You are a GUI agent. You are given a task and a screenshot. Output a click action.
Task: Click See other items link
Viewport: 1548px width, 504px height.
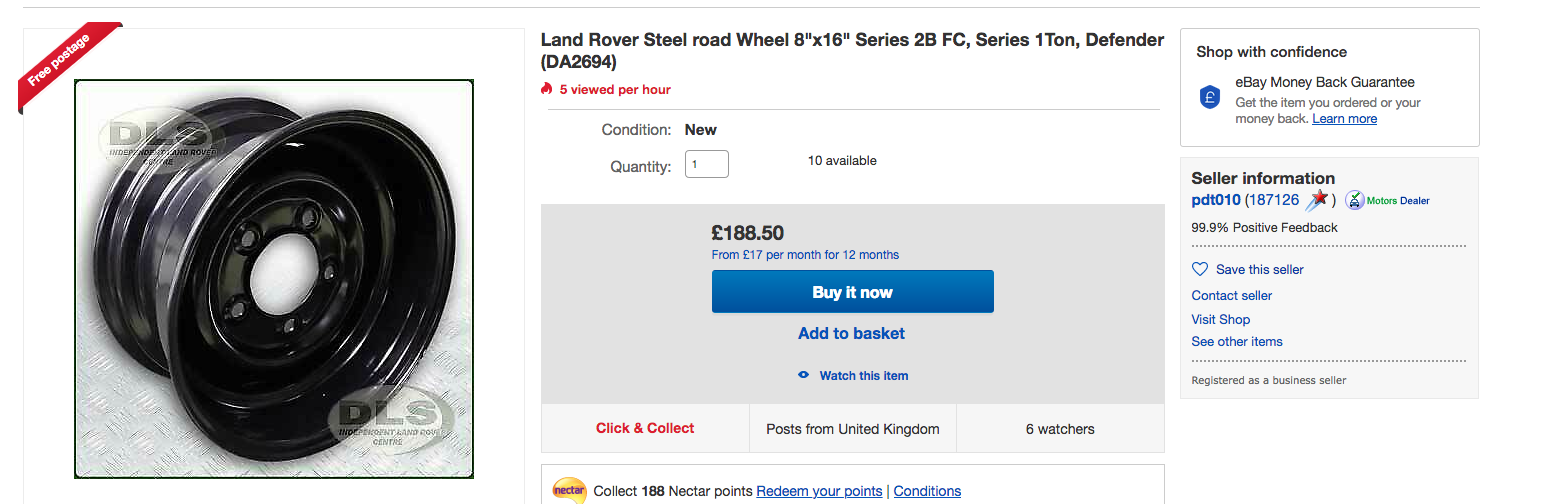pos(1237,341)
